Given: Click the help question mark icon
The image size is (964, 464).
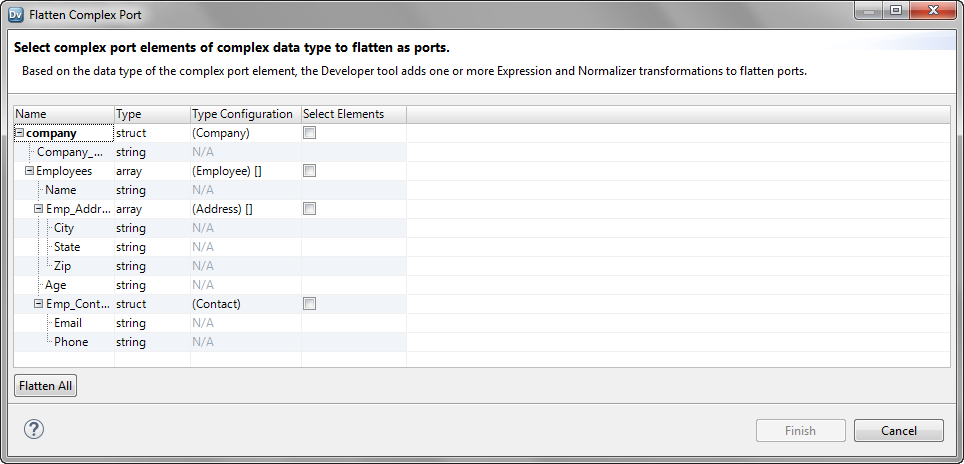Looking at the screenshot, I should click(33, 429).
